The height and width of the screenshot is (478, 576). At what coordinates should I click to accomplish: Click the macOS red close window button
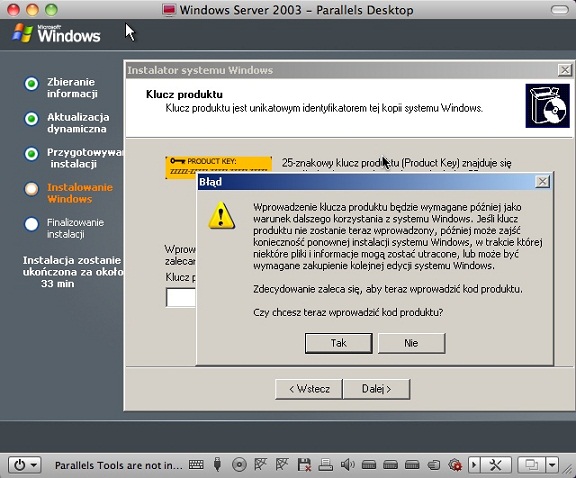pyautogui.click(x=13, y=10)
